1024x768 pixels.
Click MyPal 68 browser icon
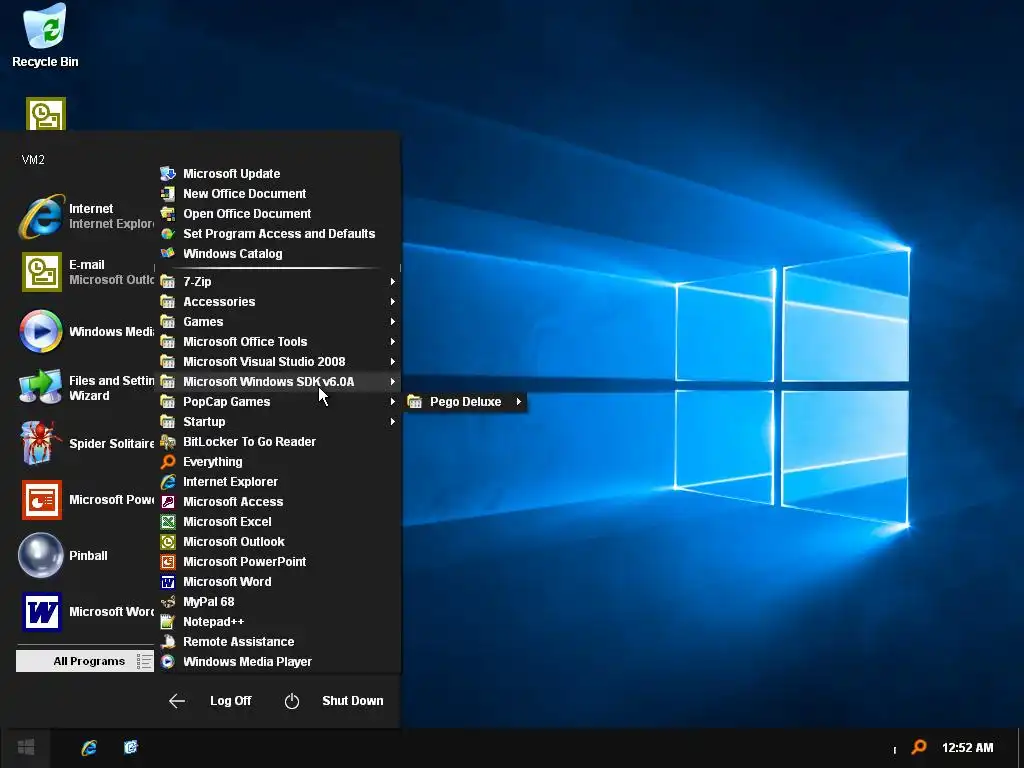[168, 602]
